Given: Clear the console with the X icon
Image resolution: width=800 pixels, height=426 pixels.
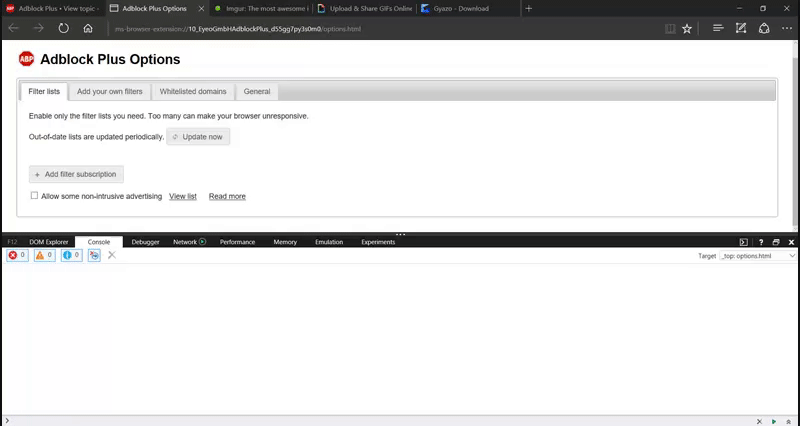Looking at the screenshot, I should click(112, 255).
